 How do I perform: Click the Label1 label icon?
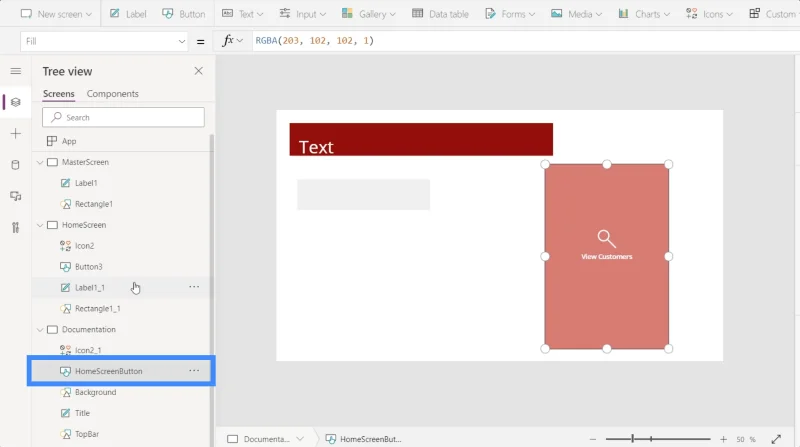point(65,183)
